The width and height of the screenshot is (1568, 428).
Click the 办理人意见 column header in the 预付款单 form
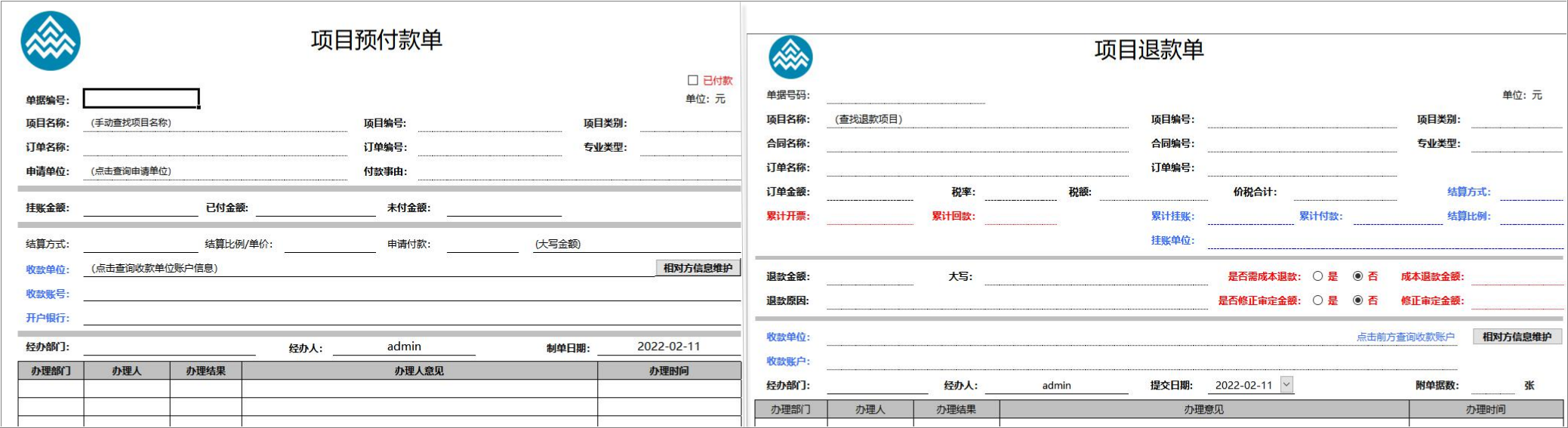pos(420,371)
